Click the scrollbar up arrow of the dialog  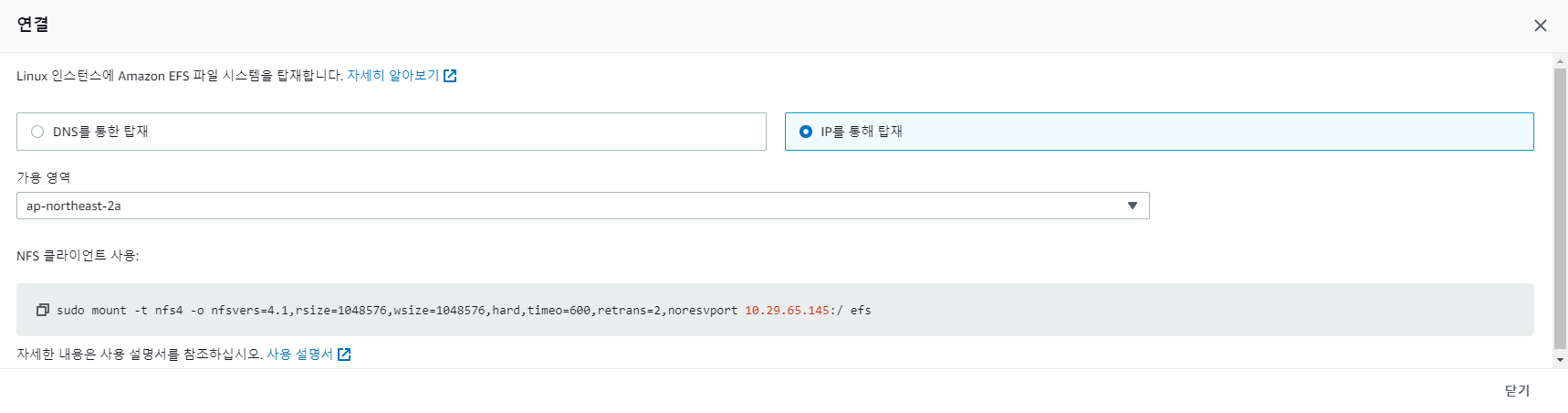click(x=1560, y=60)
